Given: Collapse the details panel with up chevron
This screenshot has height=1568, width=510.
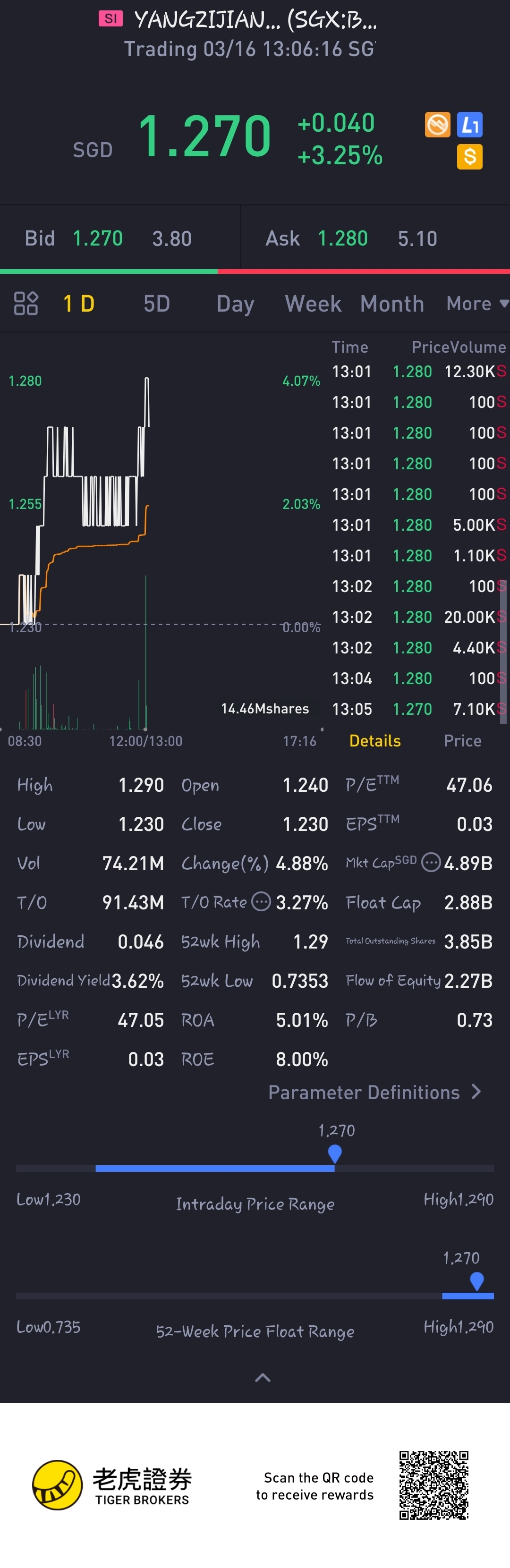Looking at the screenshot, I should (x=262, y=1377).
